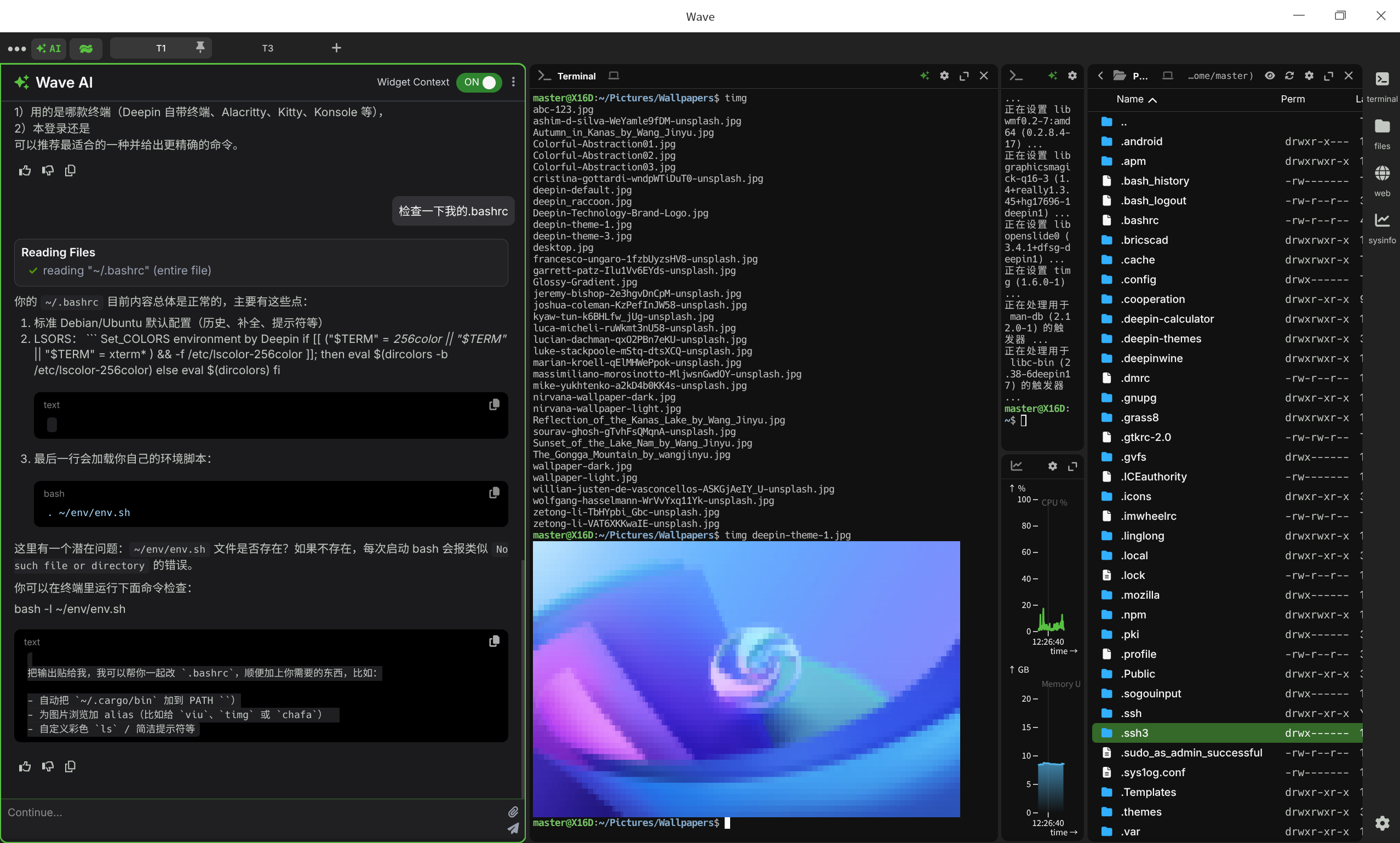
Task: Open the .bashrc file in the file list
Action: pos(1227,220)
